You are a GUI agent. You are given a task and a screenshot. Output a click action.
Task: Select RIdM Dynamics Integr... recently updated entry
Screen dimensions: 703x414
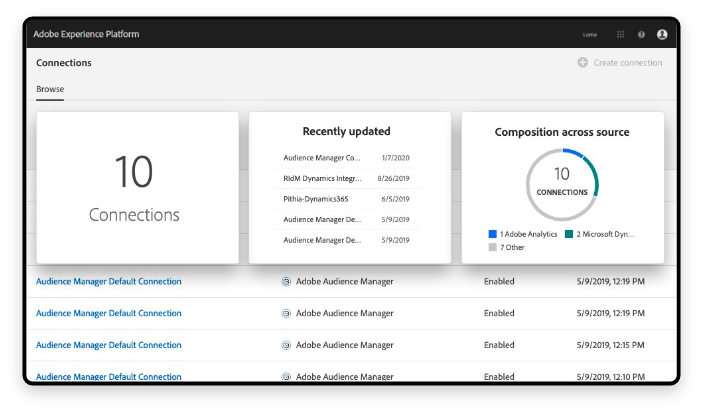(x=347, y=179)
